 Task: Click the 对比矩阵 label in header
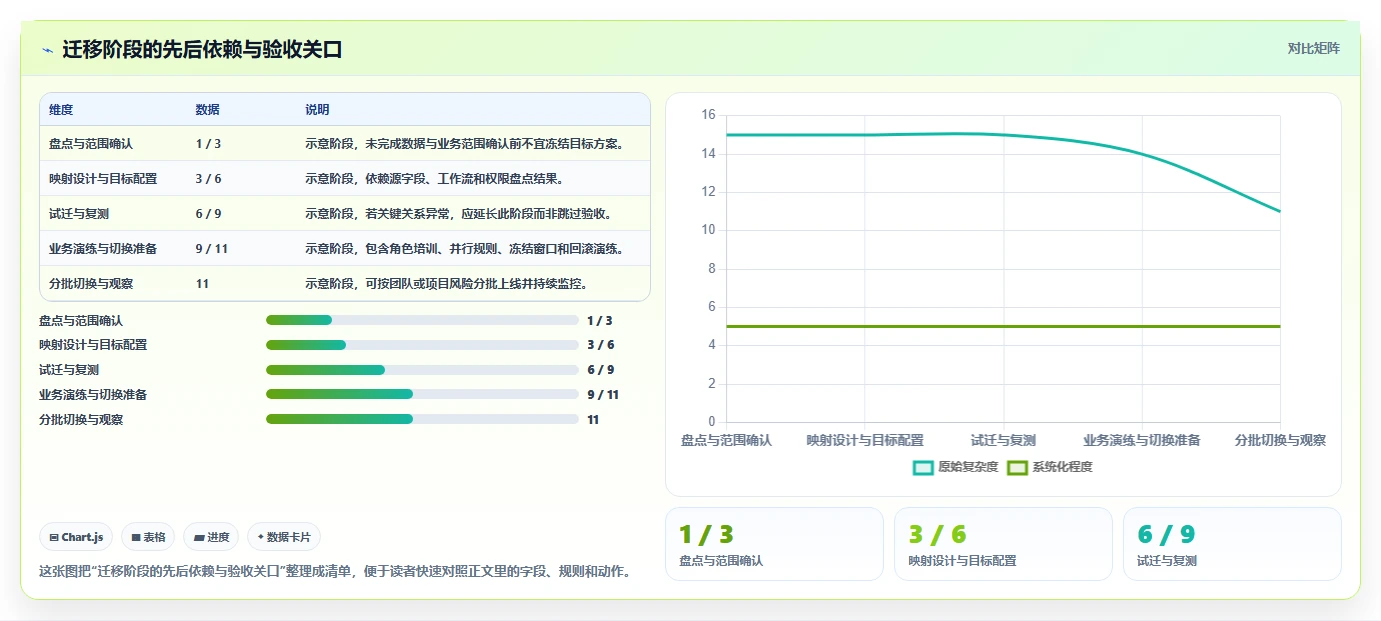[x=1313, y=48]
